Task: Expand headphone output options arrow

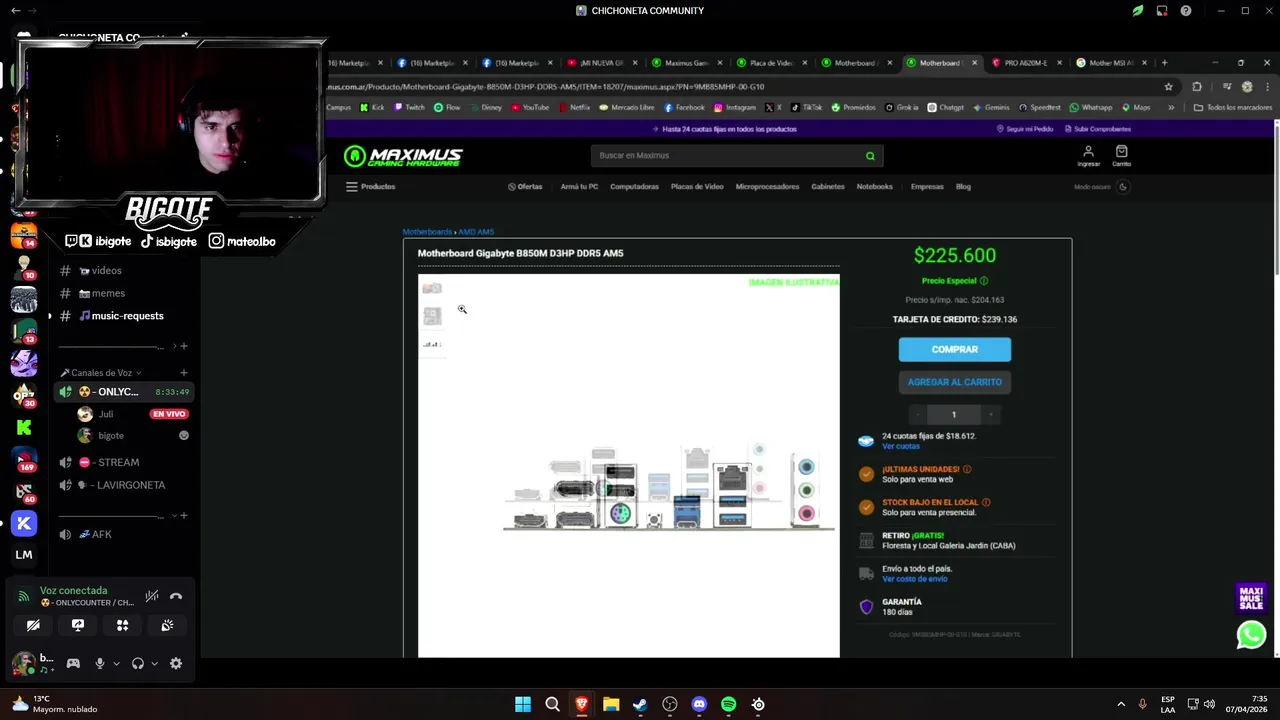Action: [154, 663]
